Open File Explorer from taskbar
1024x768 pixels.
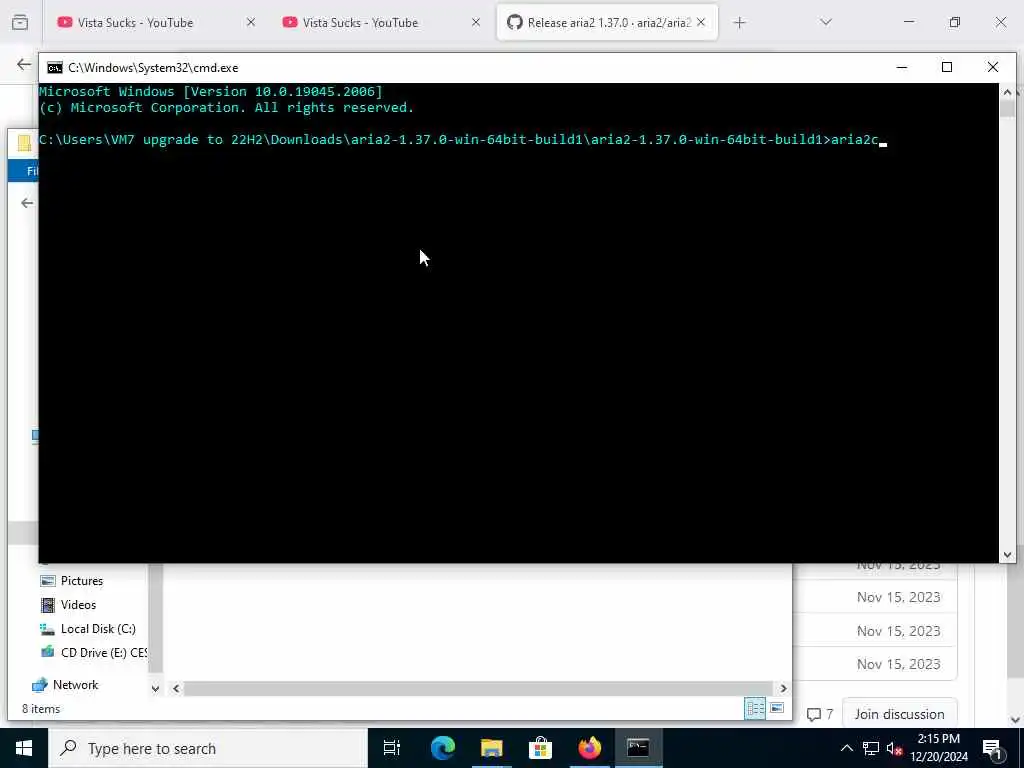pyautogui.click(x=491, y=748)
